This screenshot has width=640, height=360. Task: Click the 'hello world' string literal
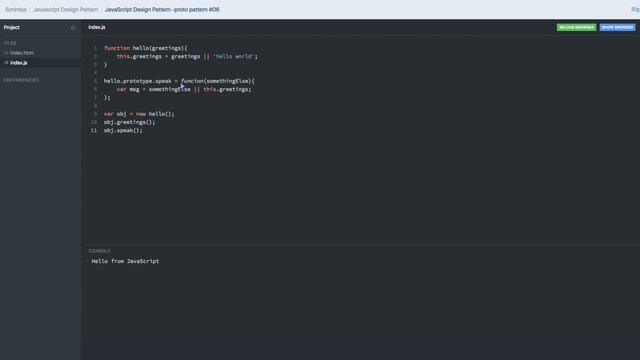[x=233, y=56]
